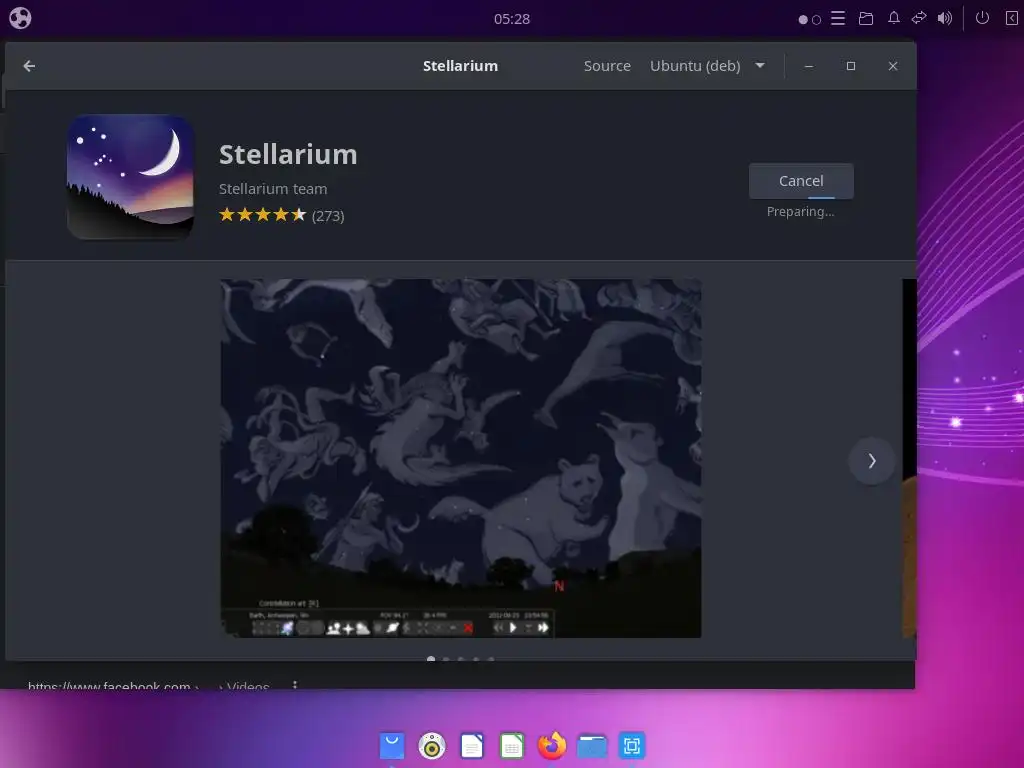Toggle the Raven sidebar panel icon
The width and height of the screenshot is (1024, 768).
pos(1011,18)
